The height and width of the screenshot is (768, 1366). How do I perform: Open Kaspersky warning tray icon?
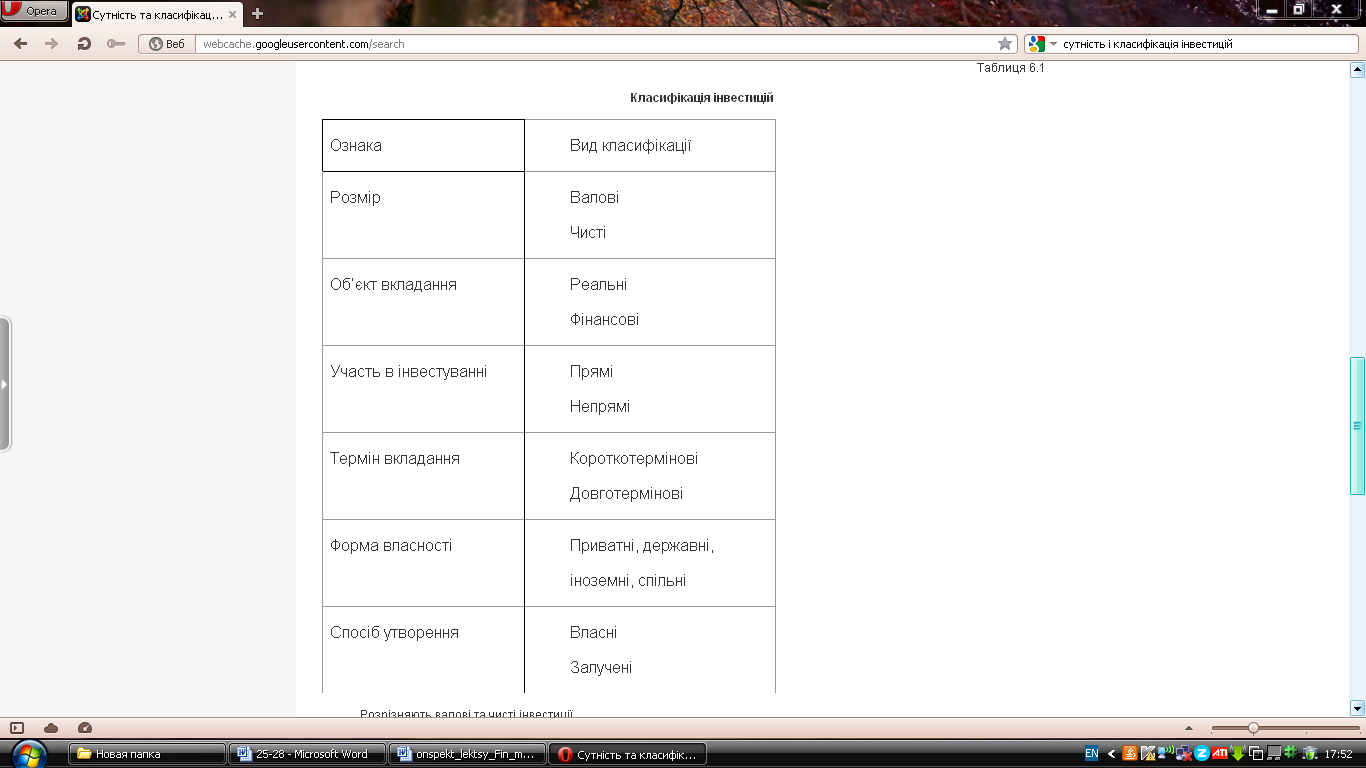pos(1148,754)
